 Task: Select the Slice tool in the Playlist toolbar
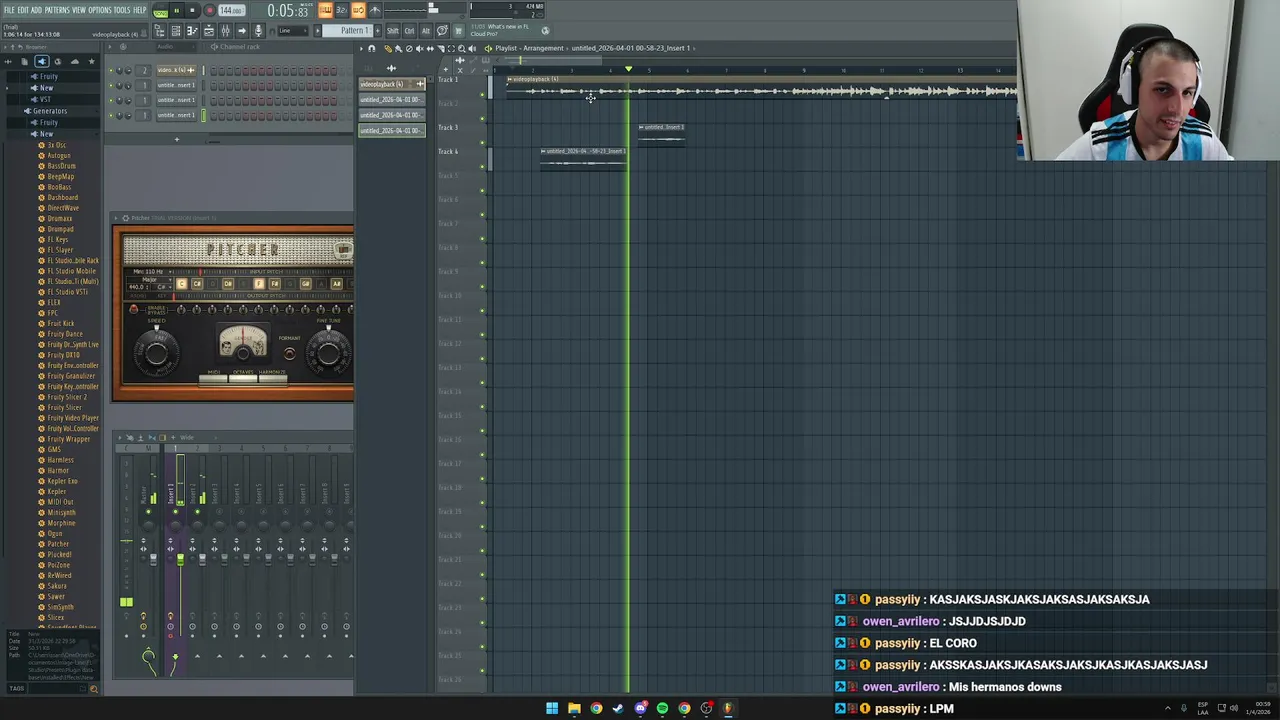pyautogui.click(x=440, y=48)
